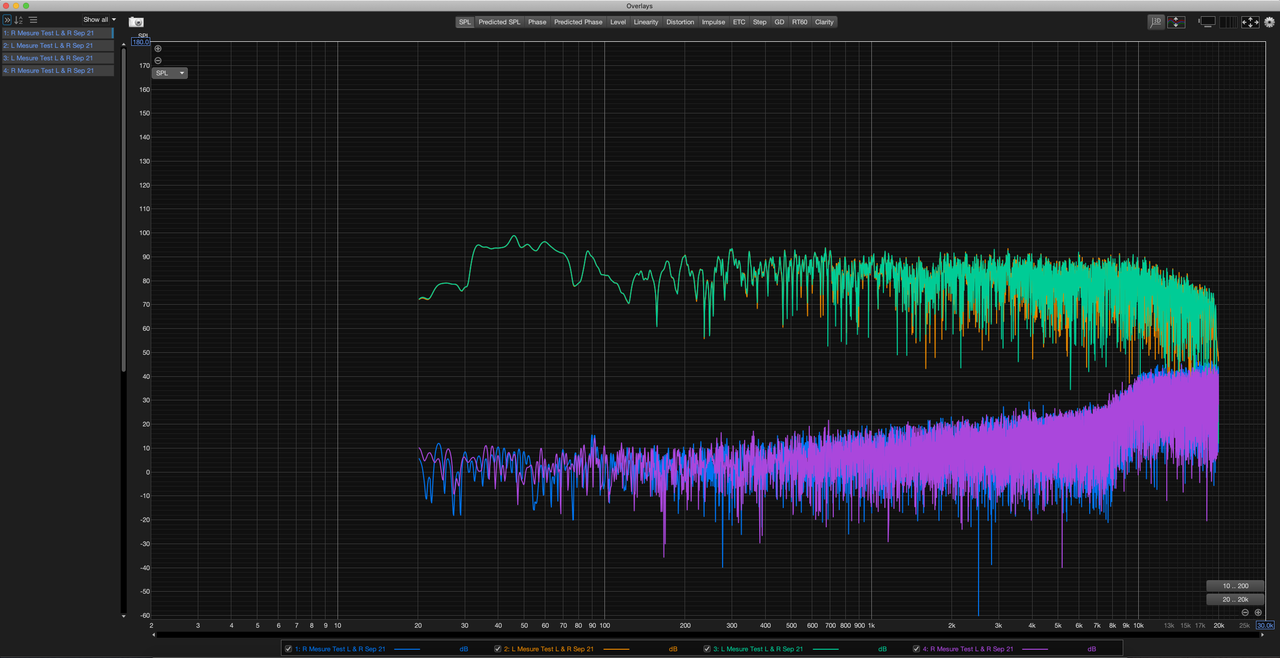This screenshot has width=1280, height=658.
Task: Open the Show all filter dropdown
Action: pos(99,20)
